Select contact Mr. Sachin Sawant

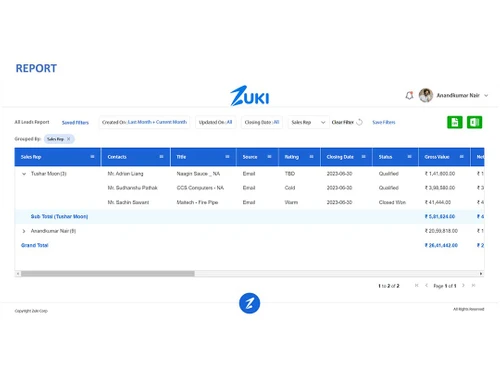point(128,202)
